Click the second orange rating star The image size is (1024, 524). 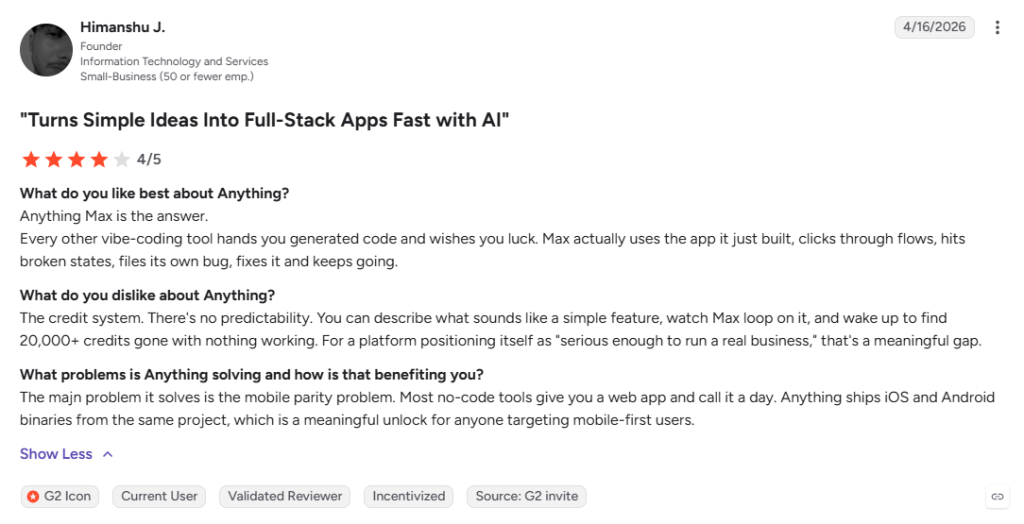54,159
